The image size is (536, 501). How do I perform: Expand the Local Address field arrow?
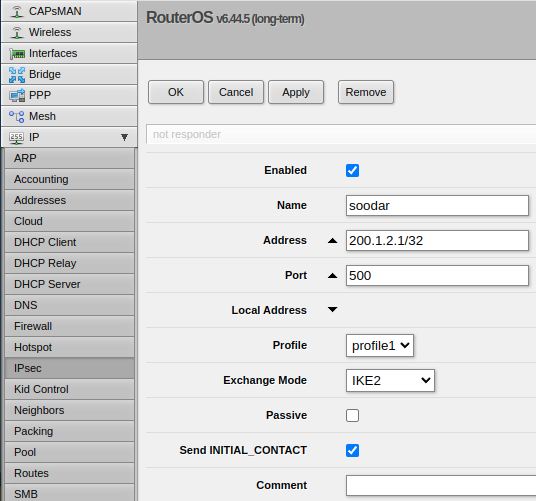(x=332, y=310)
